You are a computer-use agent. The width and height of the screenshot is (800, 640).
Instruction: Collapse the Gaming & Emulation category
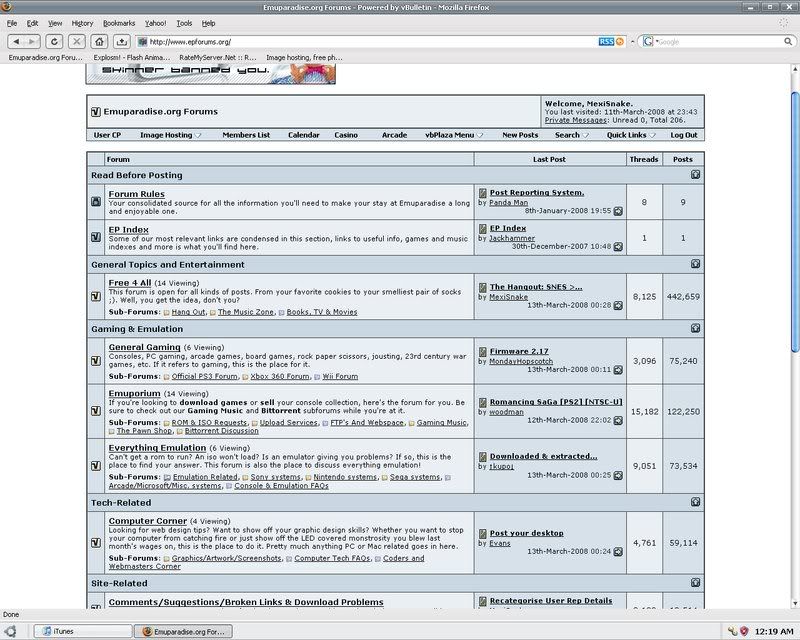(x=695, y=328)
